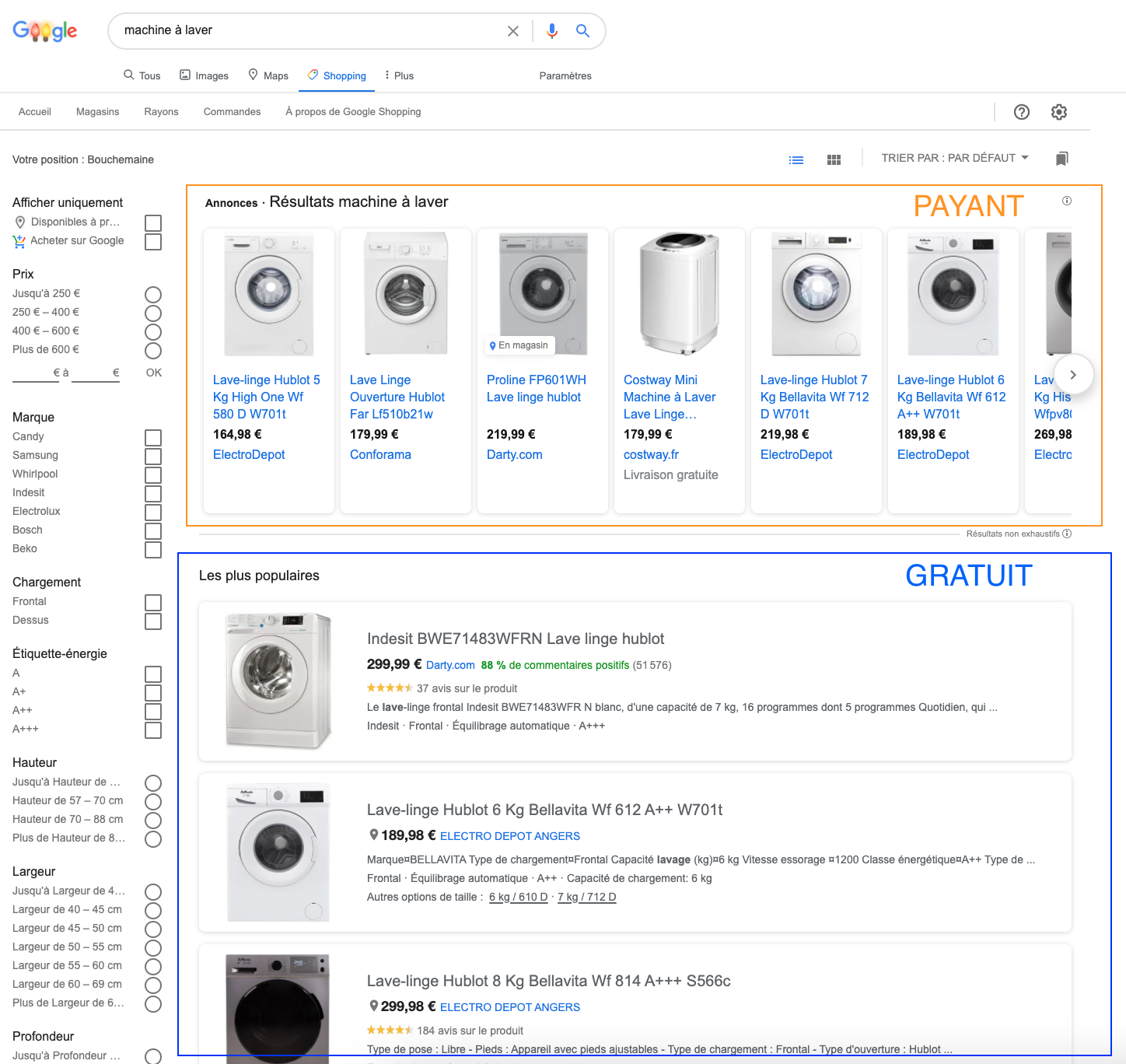The width and height of the screenshot is (1126, 1064).
Task: Select Largeur de 55 – 60 cm
Action: tap(153, 967)
